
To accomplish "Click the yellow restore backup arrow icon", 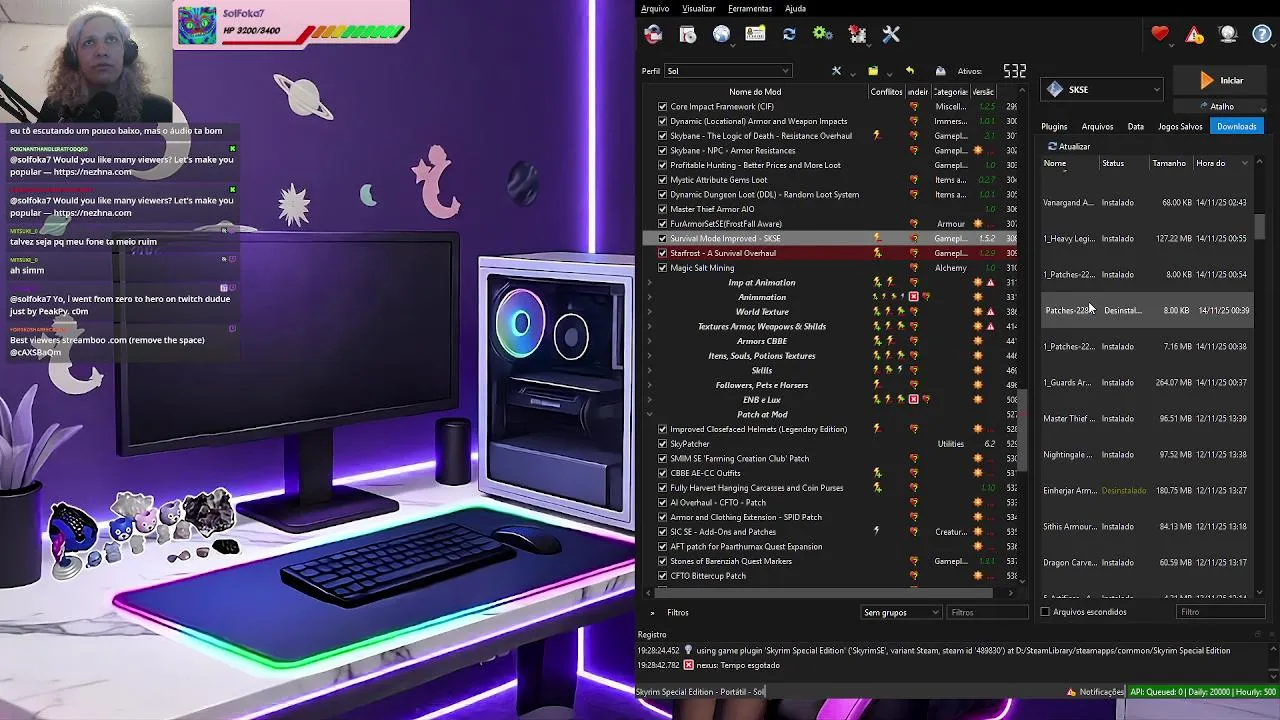I will click(x=909, y=71).
